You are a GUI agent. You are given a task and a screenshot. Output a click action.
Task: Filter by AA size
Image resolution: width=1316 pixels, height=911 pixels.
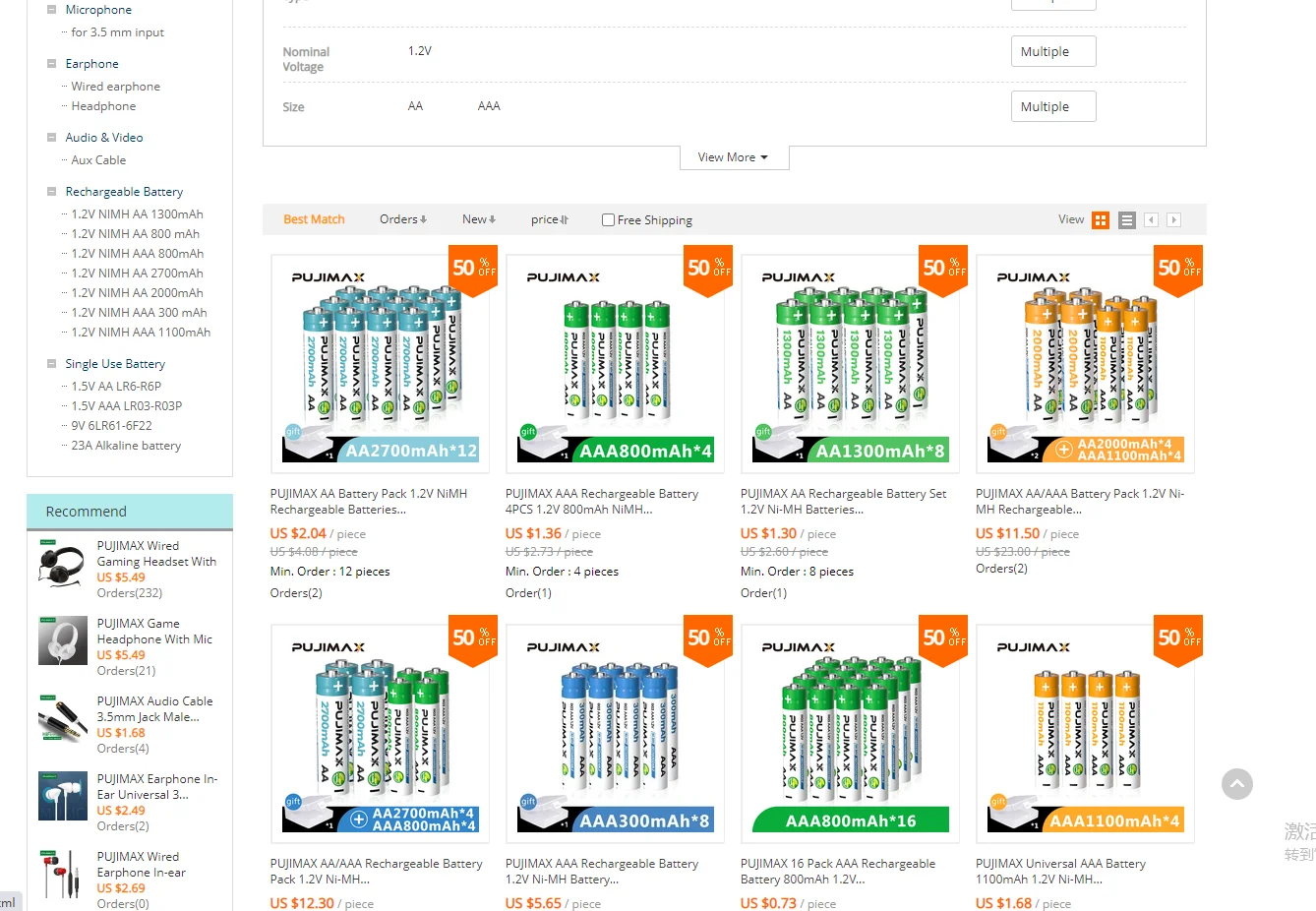[x=415, y=106]
